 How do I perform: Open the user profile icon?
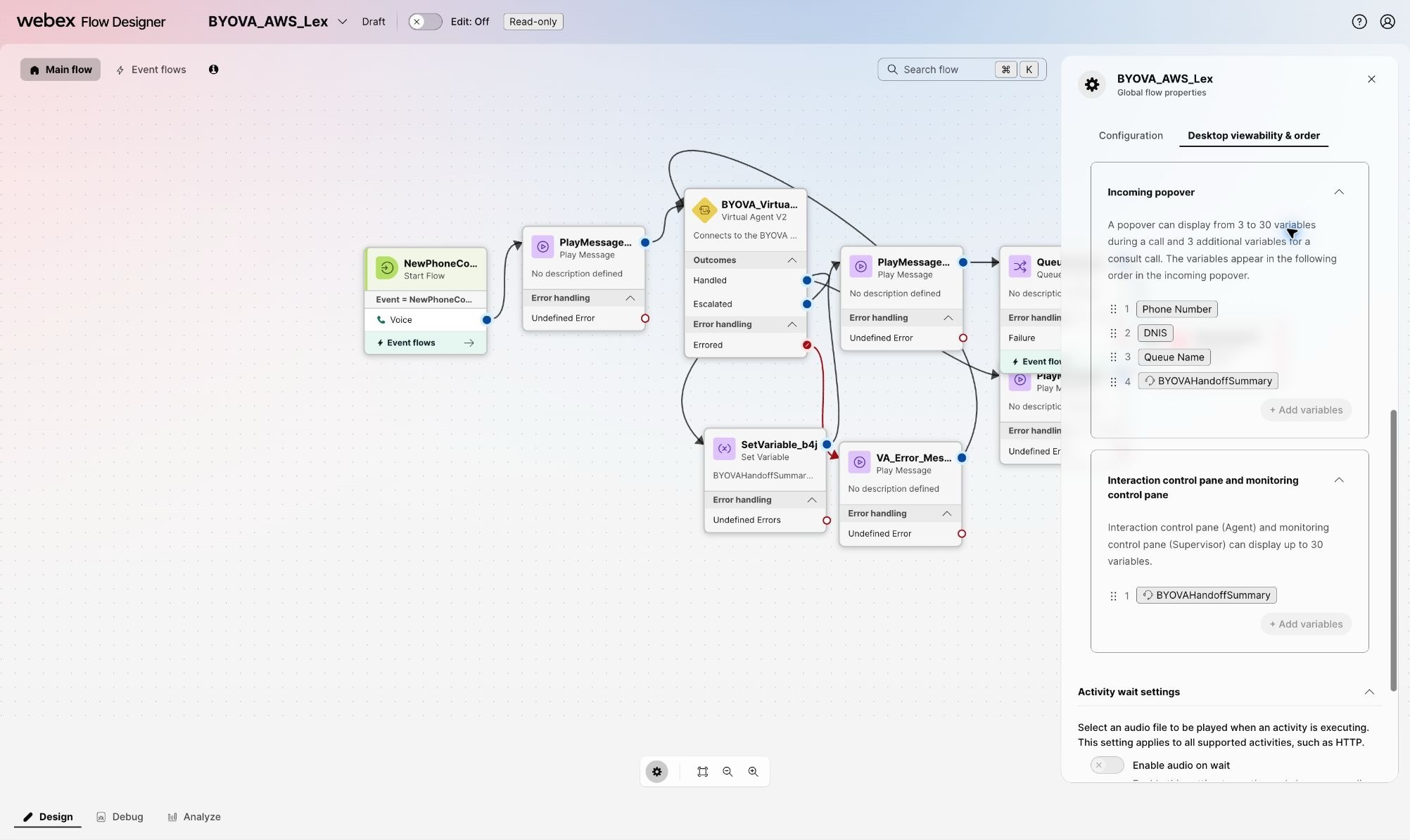click(x=1387, y=21)
